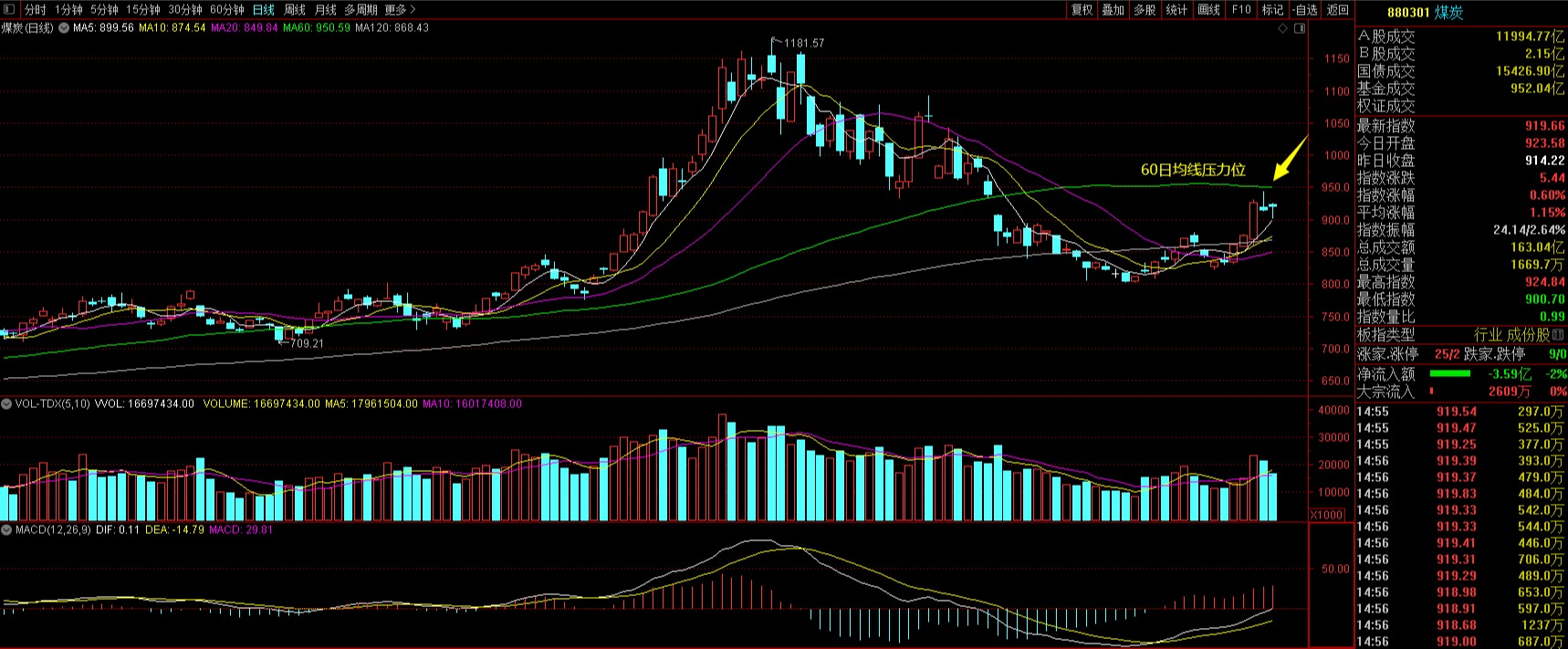Click the 709.21 low price label

coord(307,343)
